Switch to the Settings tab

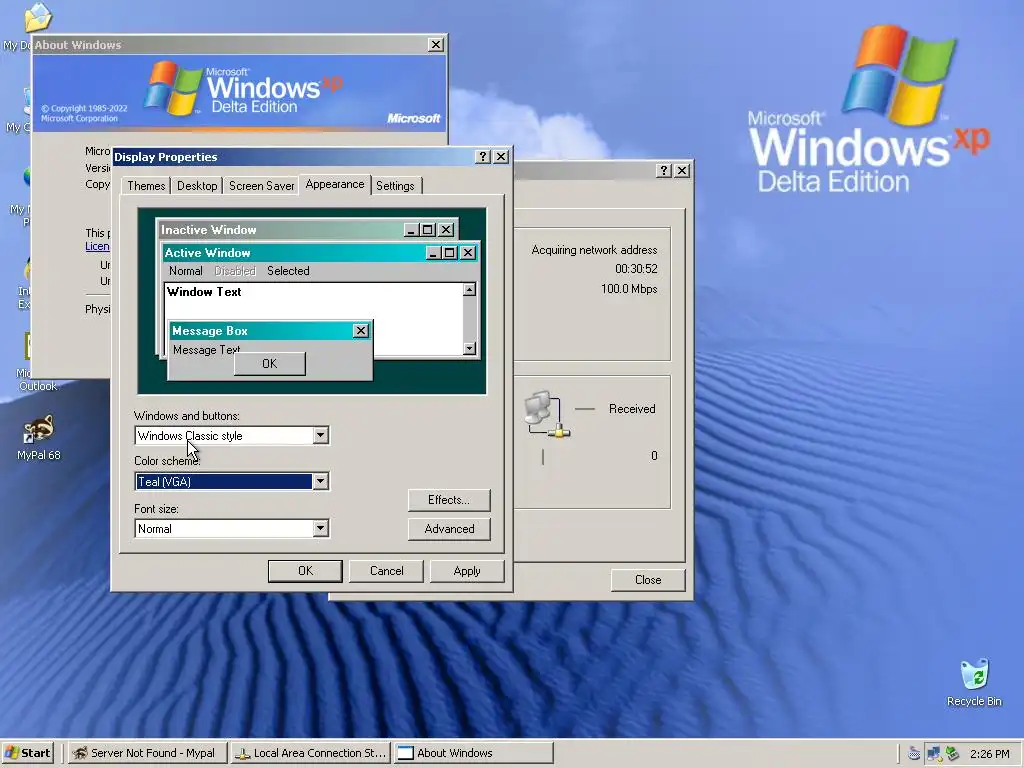point(395,185)
